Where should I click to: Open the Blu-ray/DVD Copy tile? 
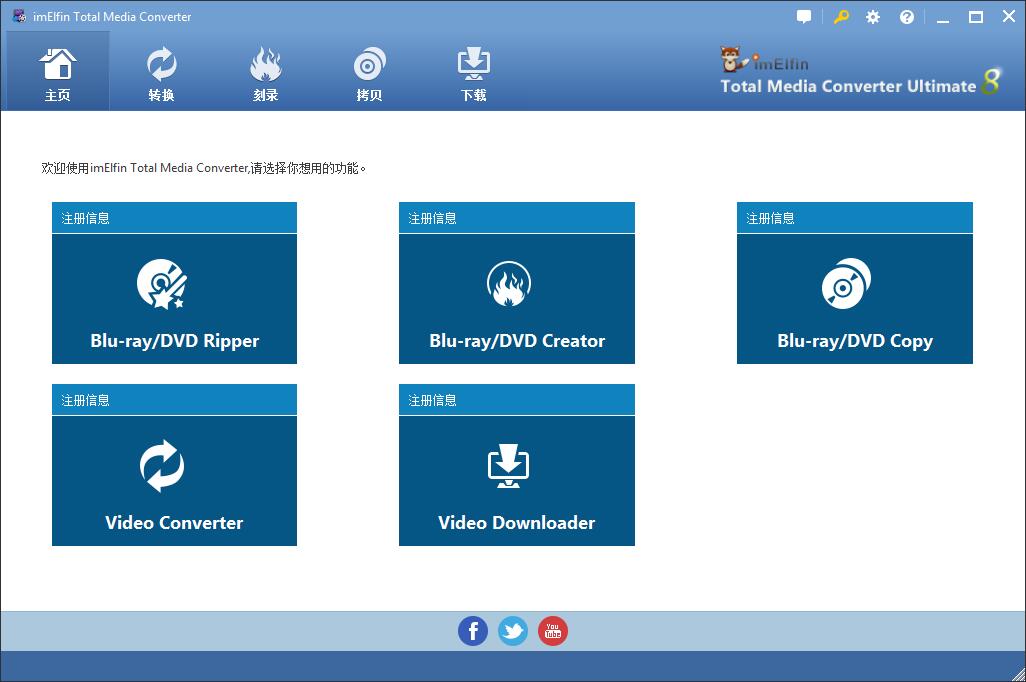point(854,299)
